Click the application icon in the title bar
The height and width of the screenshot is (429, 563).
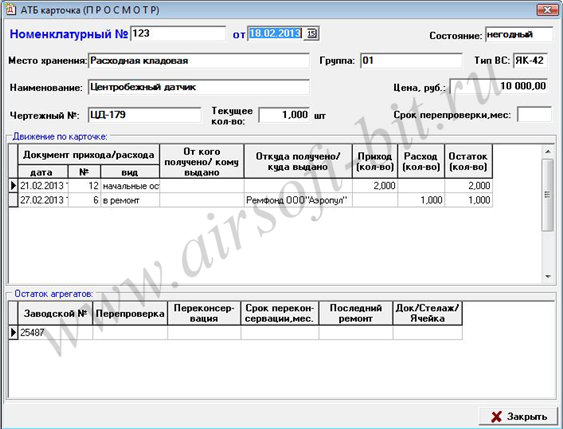11,10
